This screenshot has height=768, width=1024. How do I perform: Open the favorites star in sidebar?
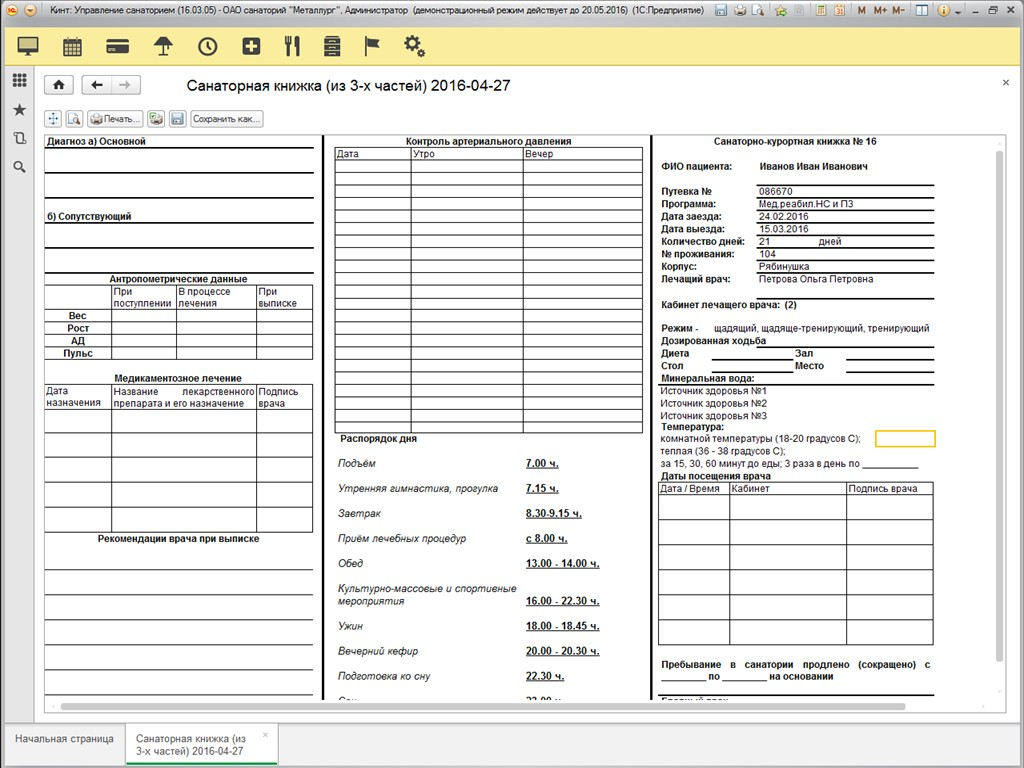20,109
